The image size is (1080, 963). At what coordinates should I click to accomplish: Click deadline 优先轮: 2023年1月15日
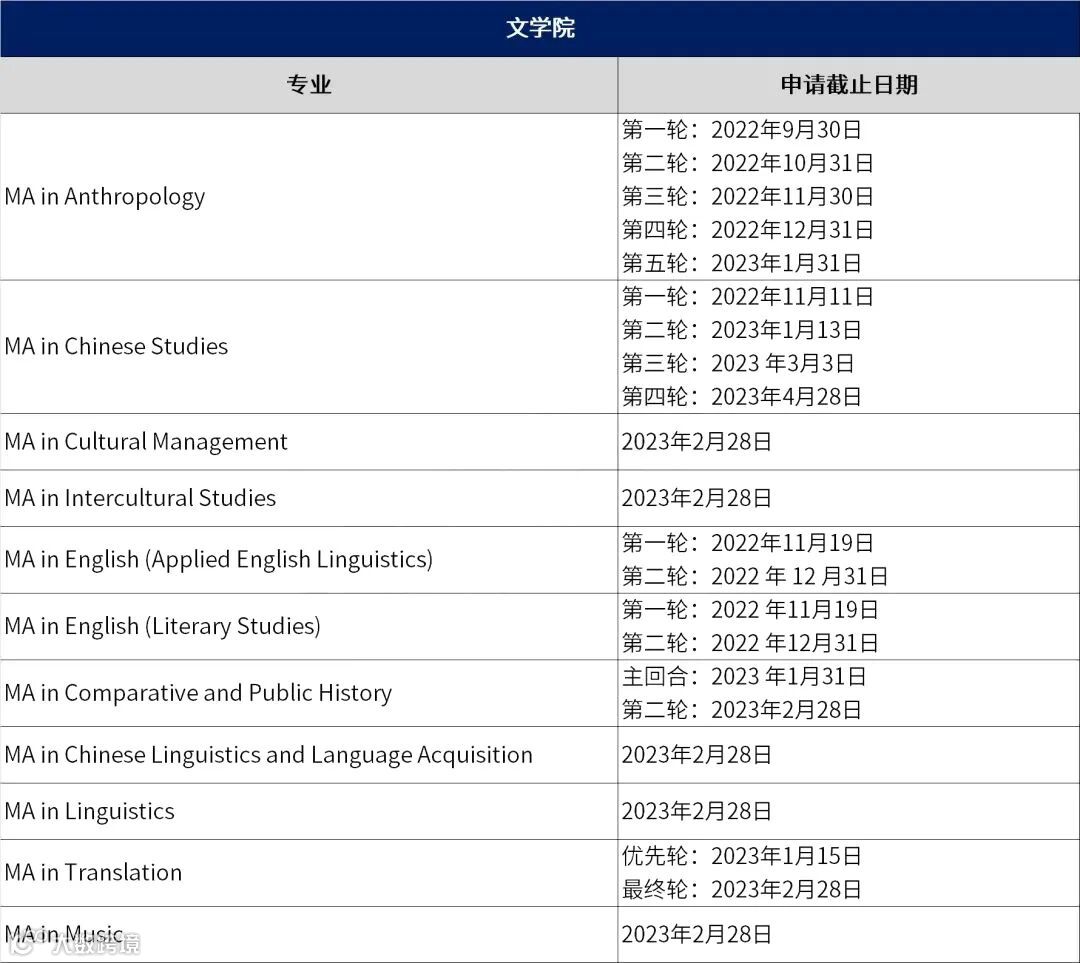coord(742,856)
